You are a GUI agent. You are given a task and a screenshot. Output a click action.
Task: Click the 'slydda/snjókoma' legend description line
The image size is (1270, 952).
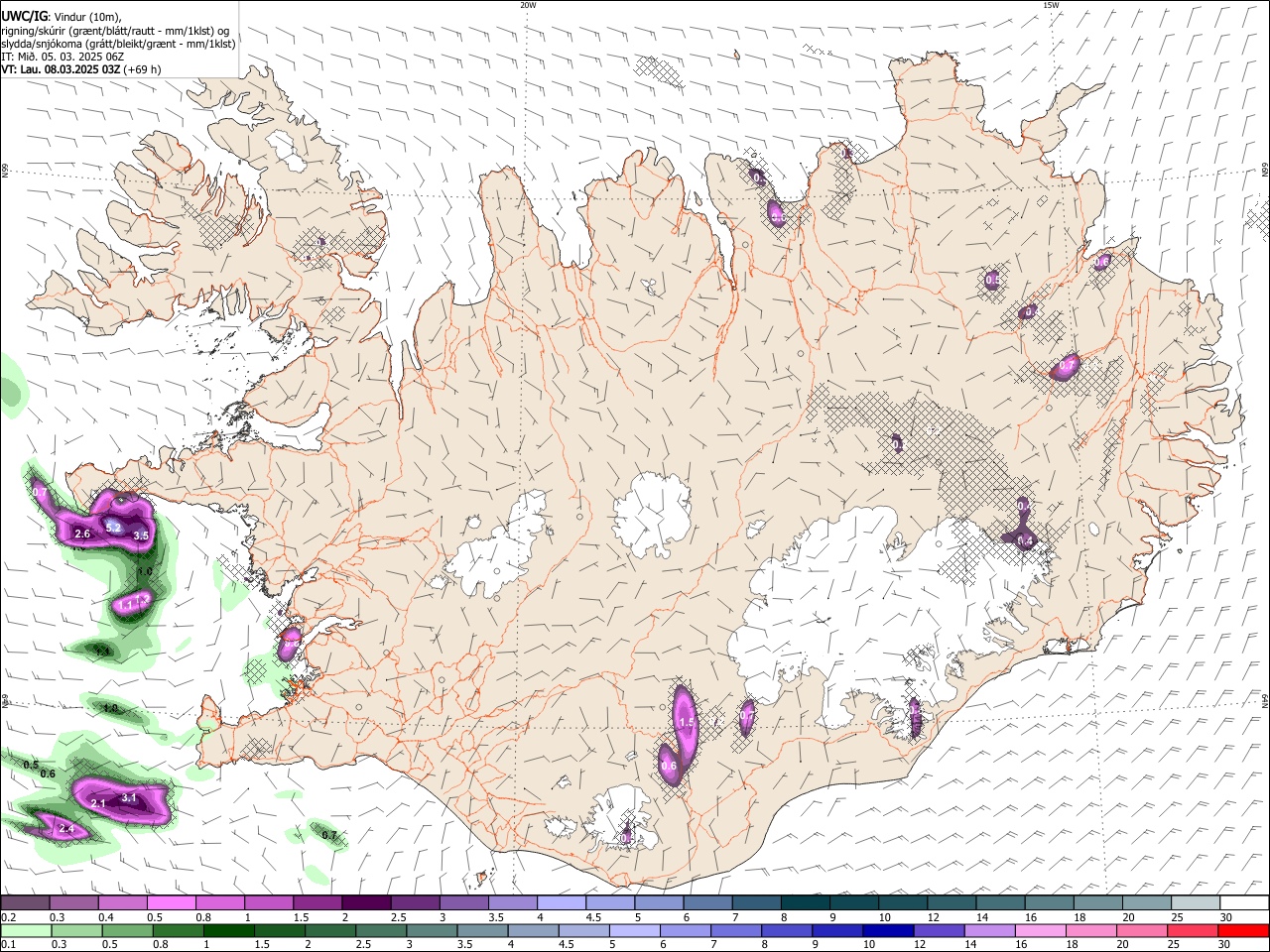[118, 44]
